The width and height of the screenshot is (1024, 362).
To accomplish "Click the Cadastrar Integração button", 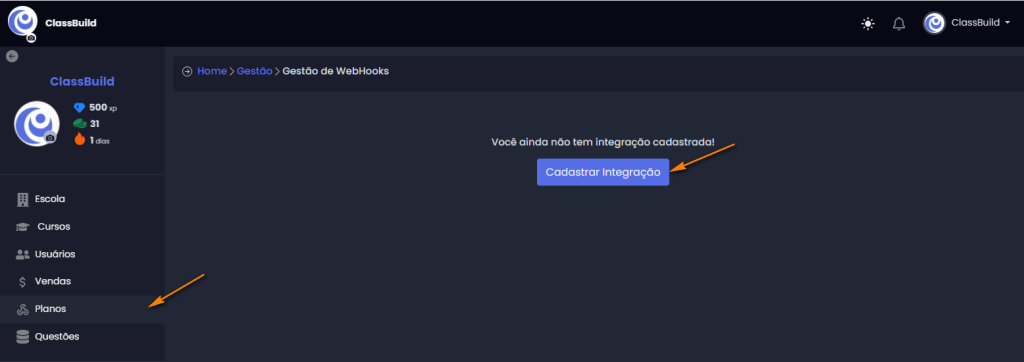I will tap(603, 172).
